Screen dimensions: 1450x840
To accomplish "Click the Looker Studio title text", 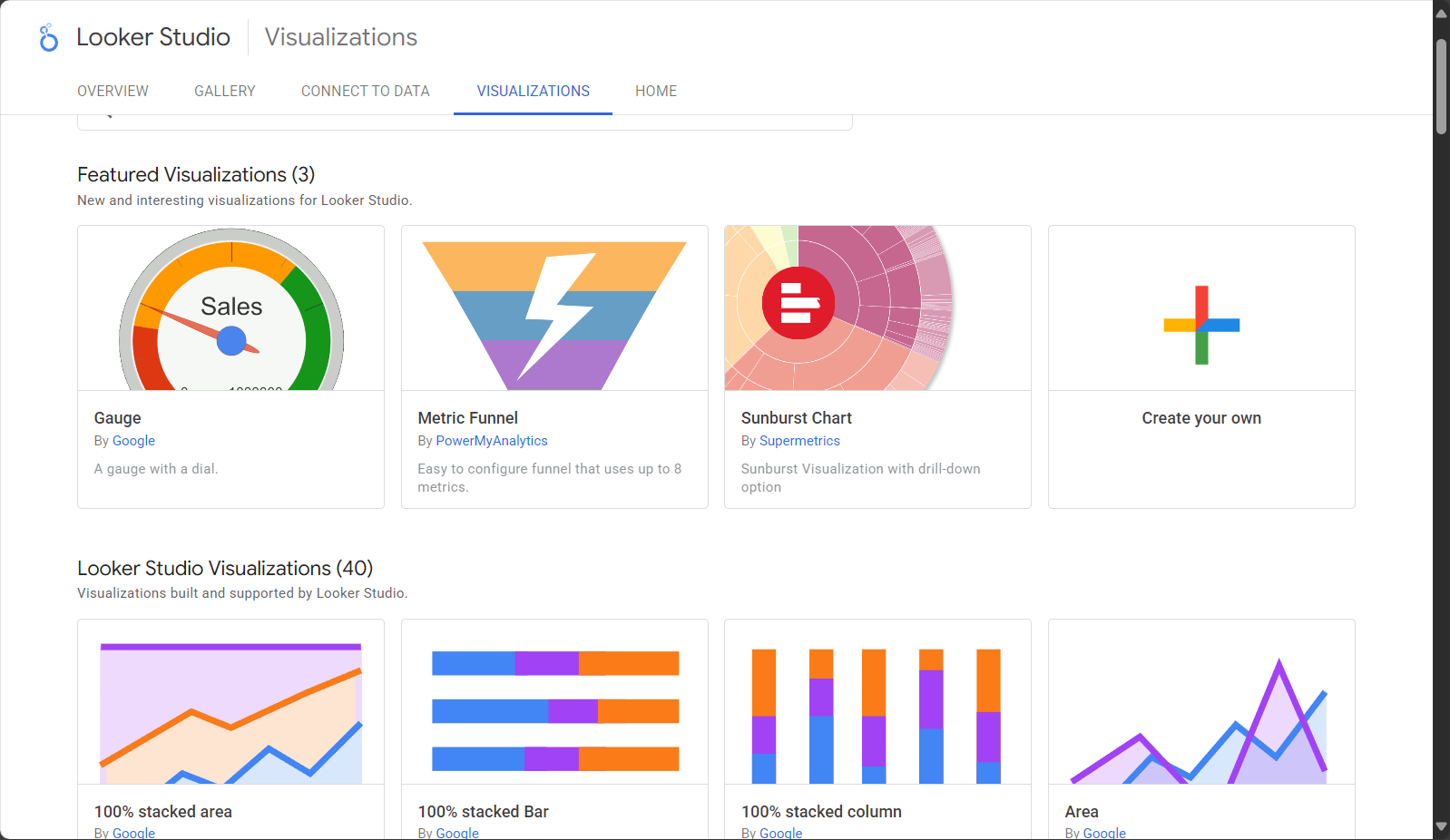I will pos(153,37).
